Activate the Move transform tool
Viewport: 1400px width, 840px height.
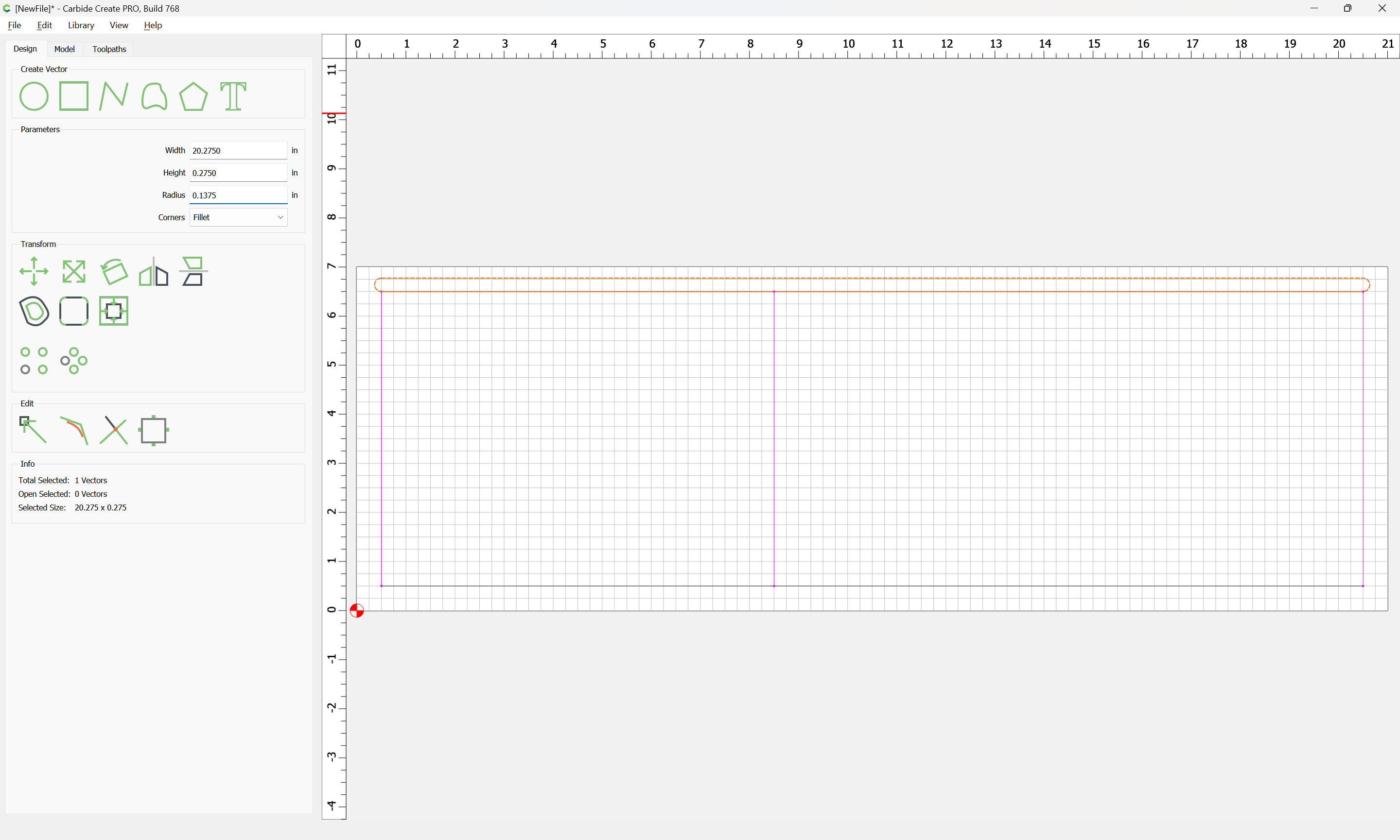(34, 271)
